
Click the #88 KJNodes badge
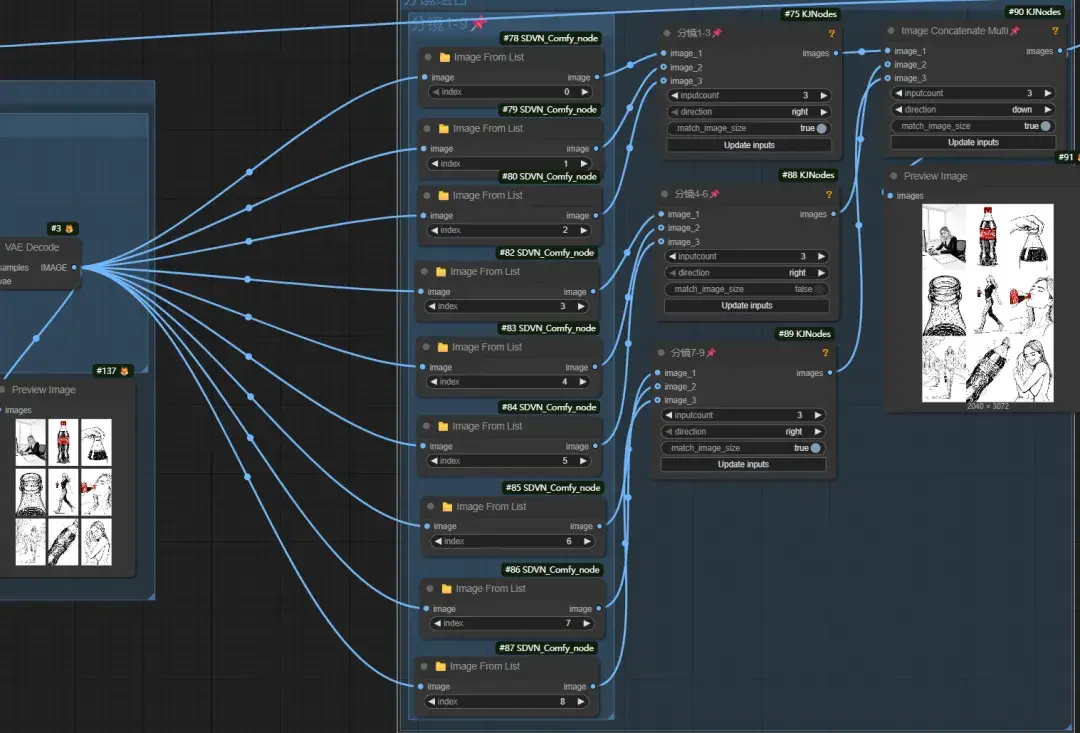pyautogui.click(x=808, y=175)
